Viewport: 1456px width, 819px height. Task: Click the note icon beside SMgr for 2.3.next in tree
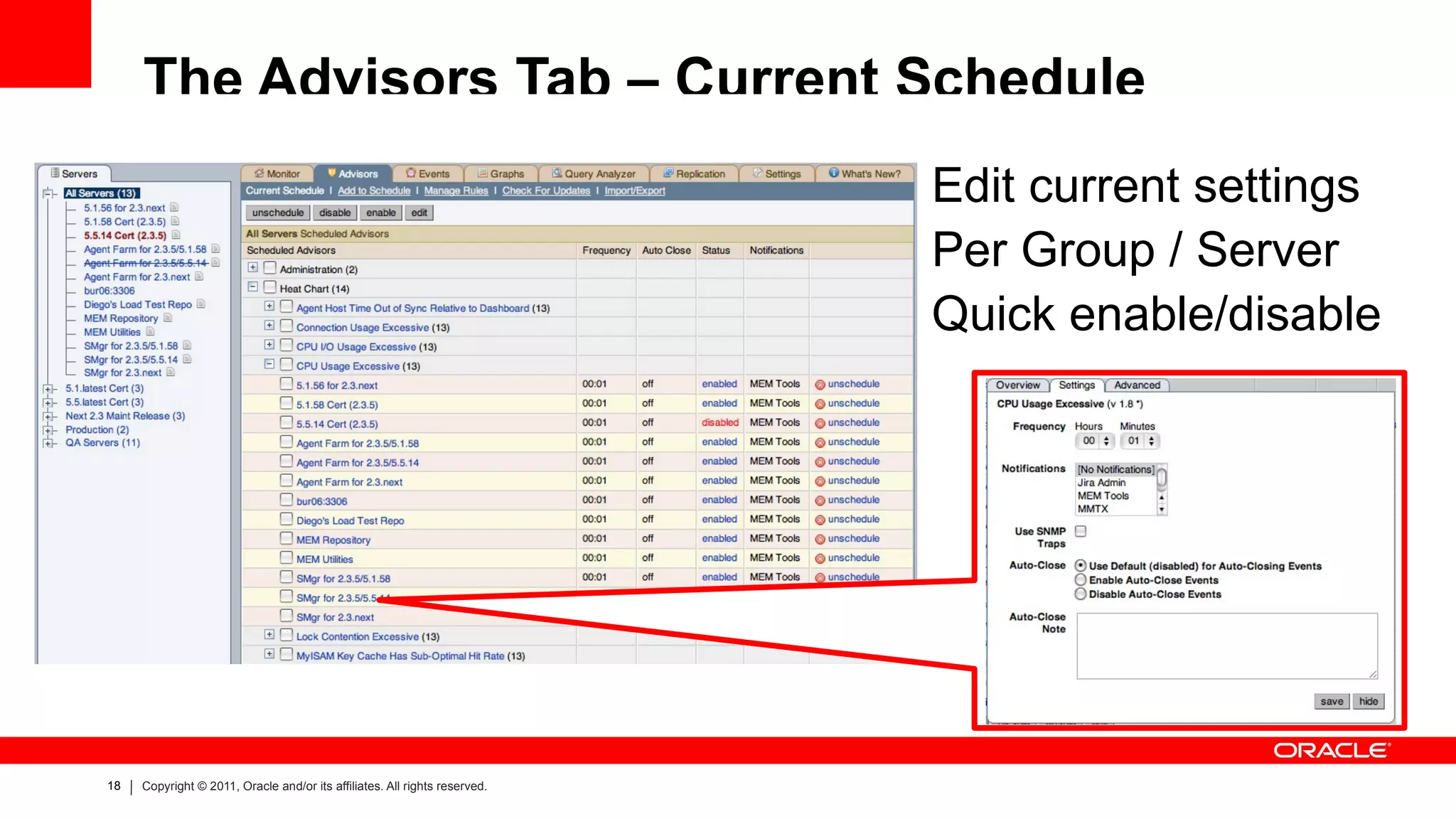coord(171,372)
